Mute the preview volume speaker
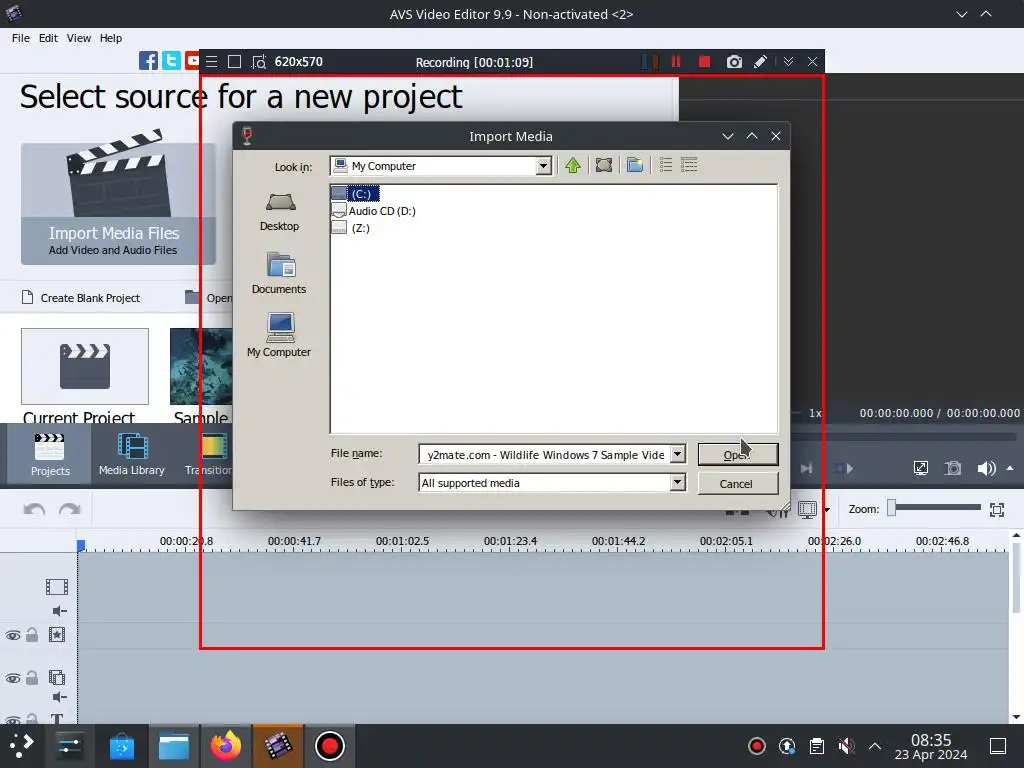This screenshot has width=1024, height=768. (986, 468)
